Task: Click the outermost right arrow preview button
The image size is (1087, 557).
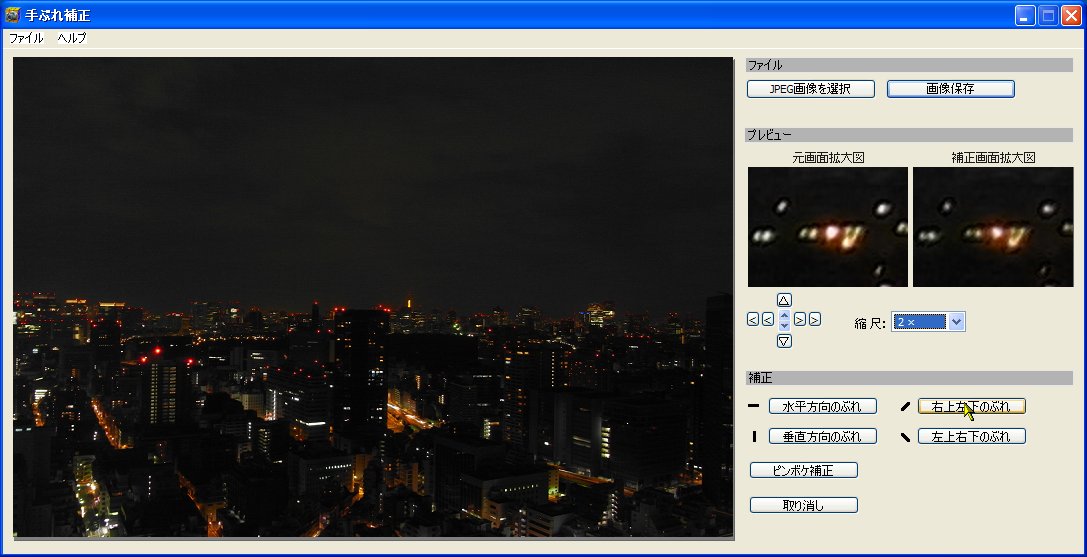Action: click(x=815, y=320)
